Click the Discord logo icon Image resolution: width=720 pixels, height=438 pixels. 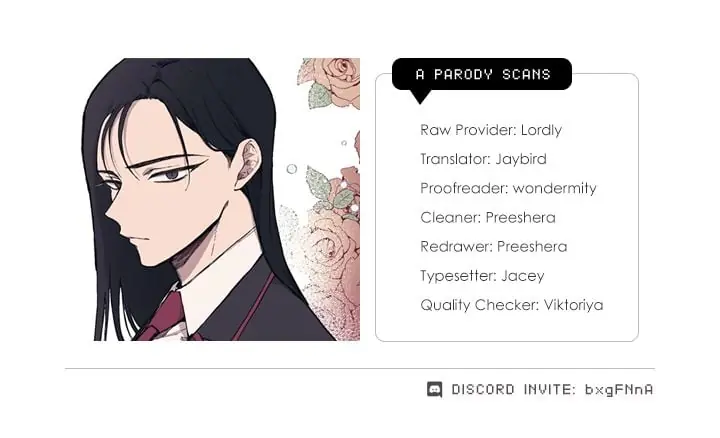(434, 389)
